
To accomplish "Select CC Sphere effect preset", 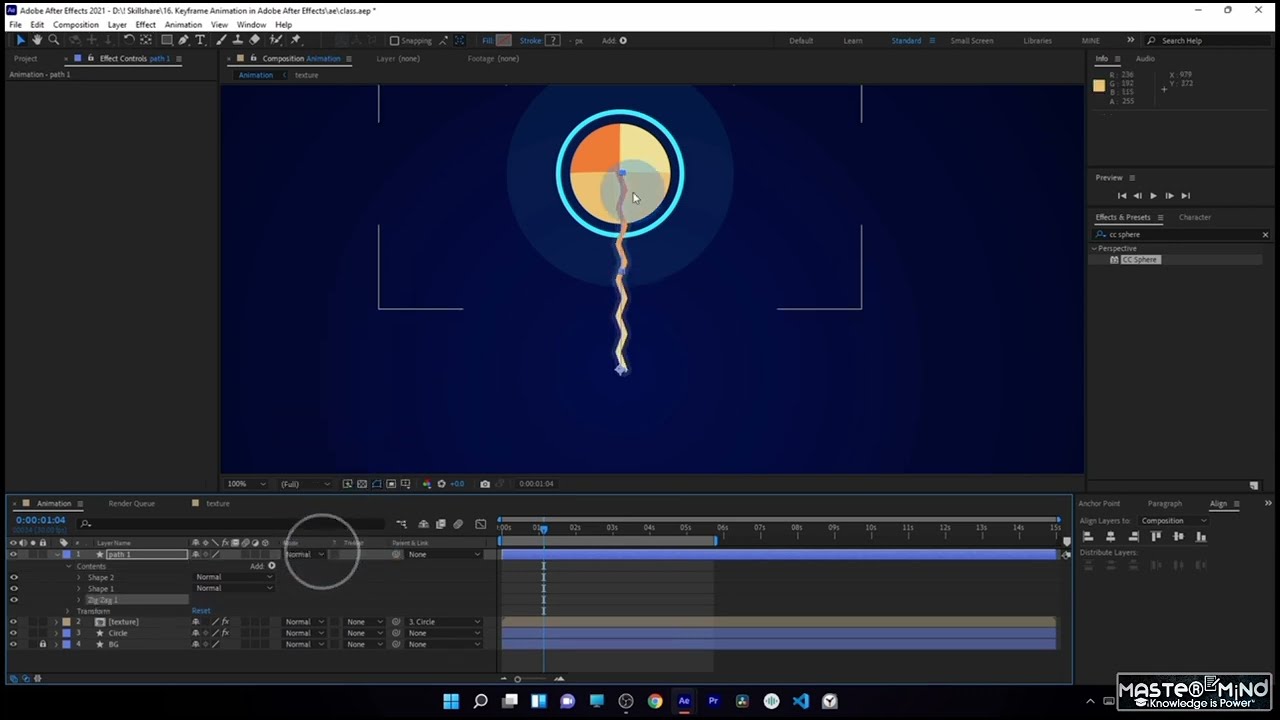I will [1139, 260].
